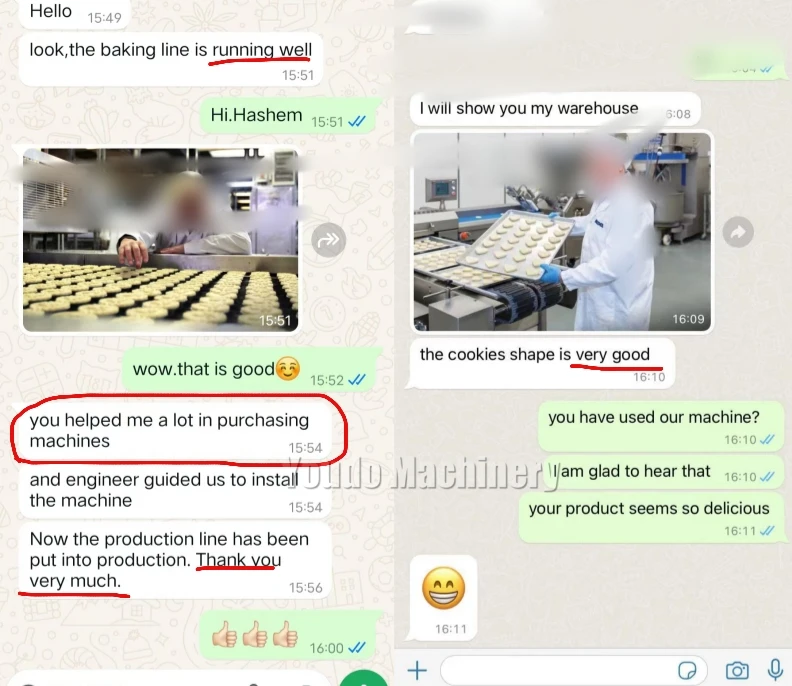Tap 'wow.that is good' reply bubble
The height and width of the screenshot is (686, 792).
[x=249, y=369]
